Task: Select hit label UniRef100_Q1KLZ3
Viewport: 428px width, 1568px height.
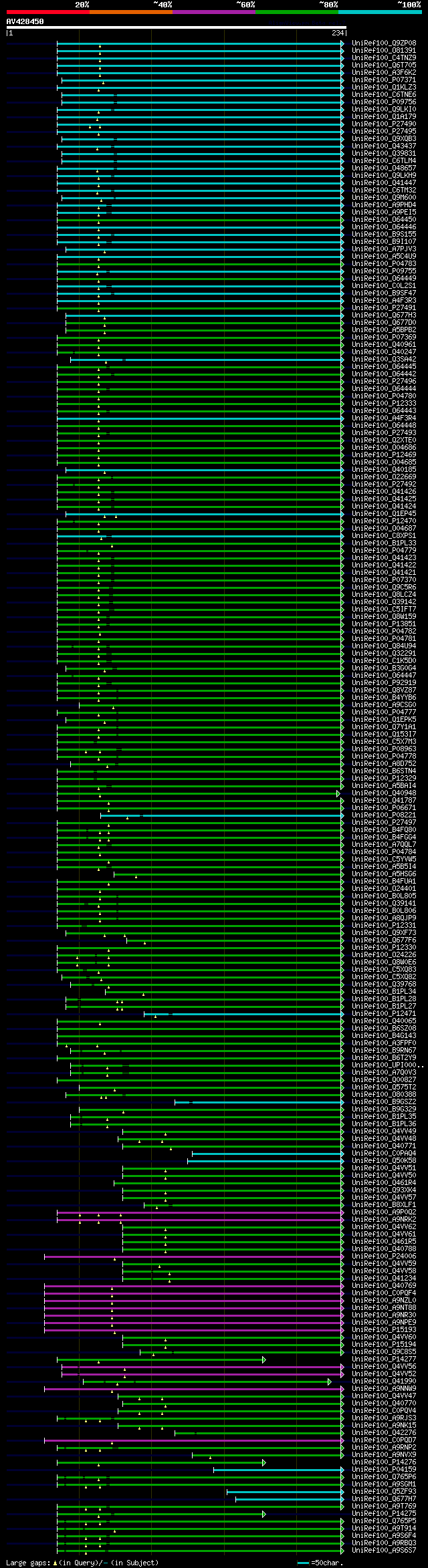Action: [x=384, y=88]
